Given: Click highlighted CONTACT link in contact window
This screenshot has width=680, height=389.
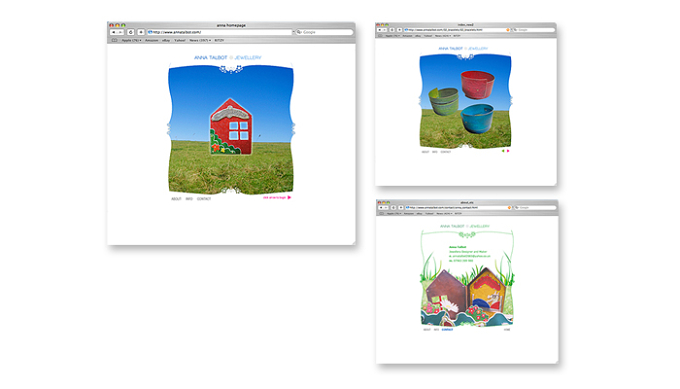Looking at the screenshot, I should click(x=448, y=330).
